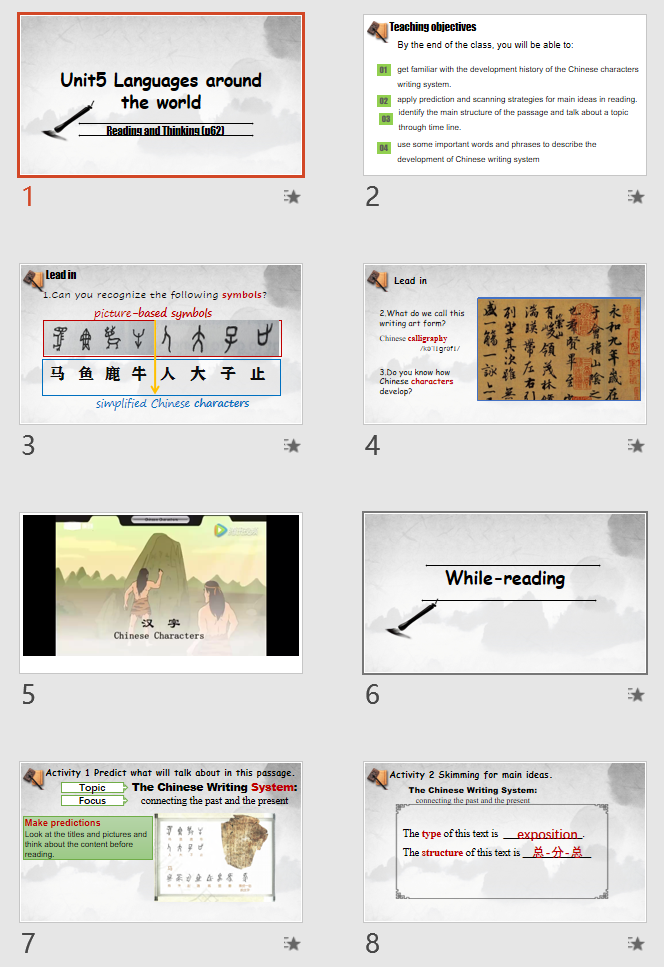Click the transition star icon under slide 8
Screen dimensions: 664x967
(x=635, y=943)
